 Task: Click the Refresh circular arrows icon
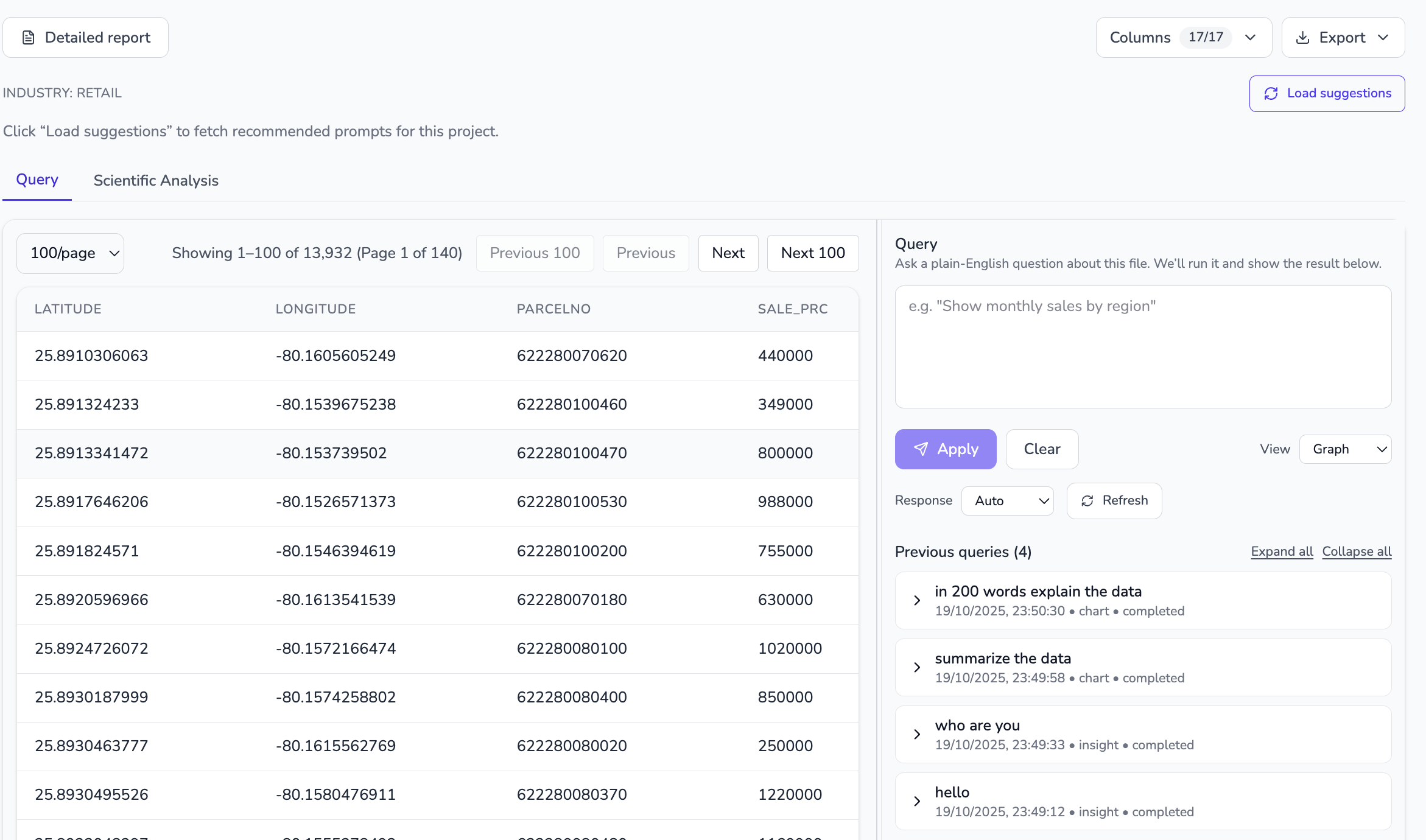click(x=1087, y=500)
